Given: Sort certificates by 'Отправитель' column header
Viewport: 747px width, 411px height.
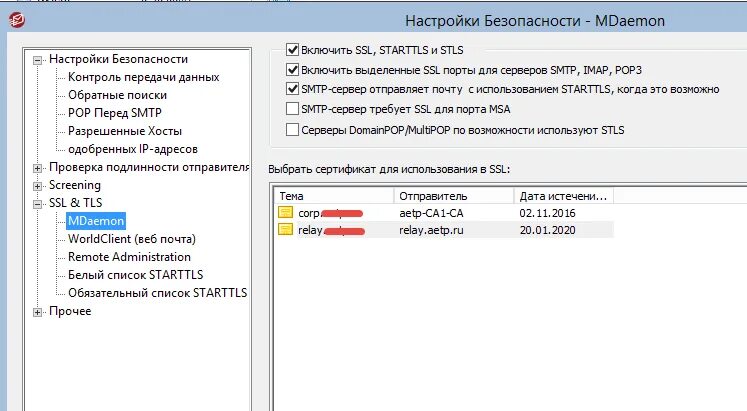Looking at the screenshot, I should pyautogui.click(x=454, y=196).
